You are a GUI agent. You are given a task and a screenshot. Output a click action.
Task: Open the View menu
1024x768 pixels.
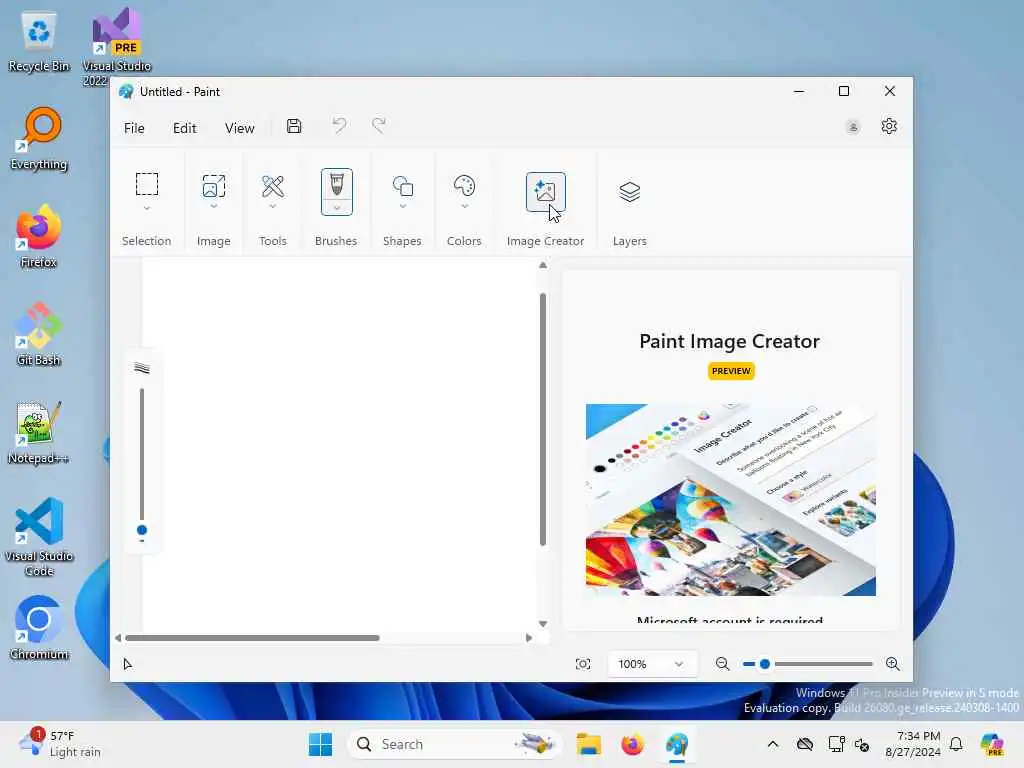pyautogui.click(x=240, y=128)
